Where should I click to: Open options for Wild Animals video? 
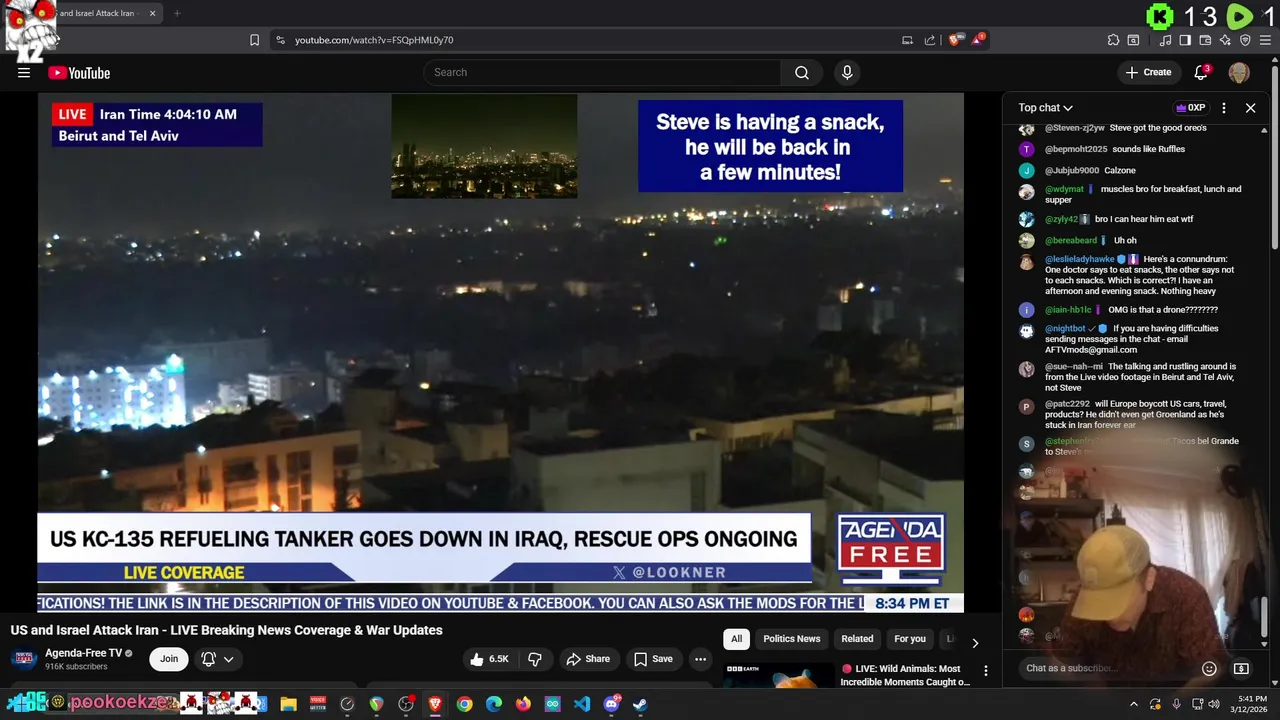985,671
